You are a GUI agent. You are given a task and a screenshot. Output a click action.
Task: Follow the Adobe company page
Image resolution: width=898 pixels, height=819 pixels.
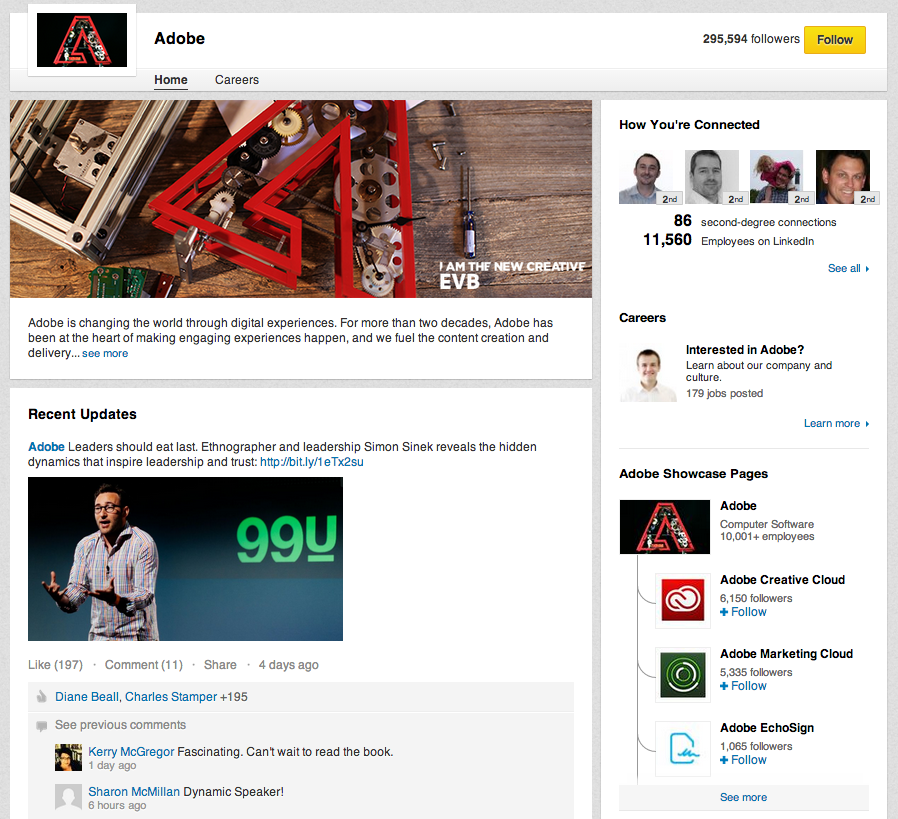(x=834, y=40)
